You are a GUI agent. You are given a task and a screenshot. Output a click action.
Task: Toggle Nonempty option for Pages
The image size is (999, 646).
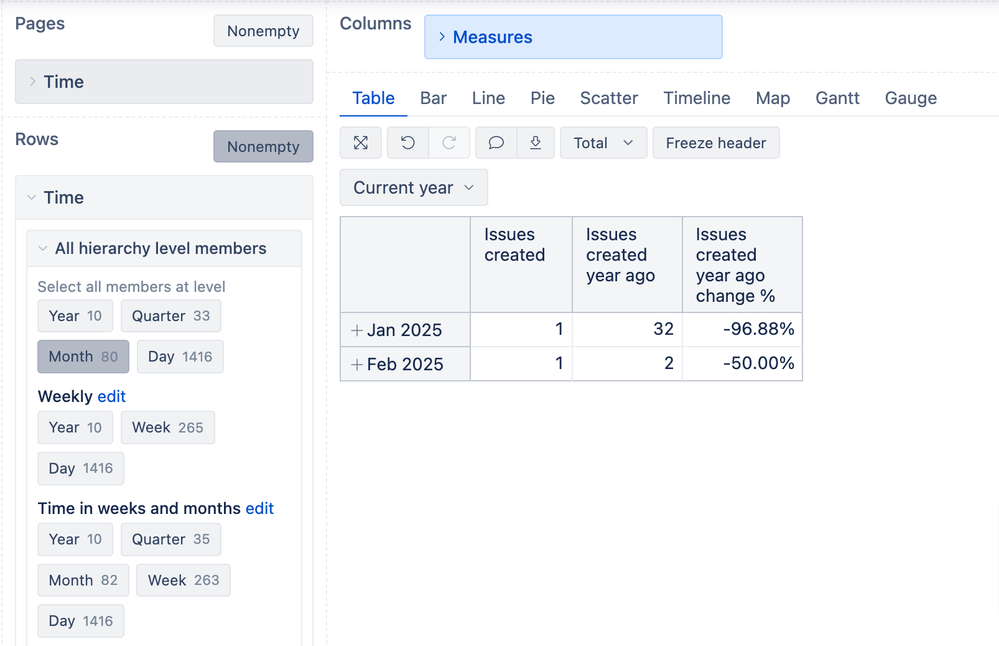(x=263, y=31)
